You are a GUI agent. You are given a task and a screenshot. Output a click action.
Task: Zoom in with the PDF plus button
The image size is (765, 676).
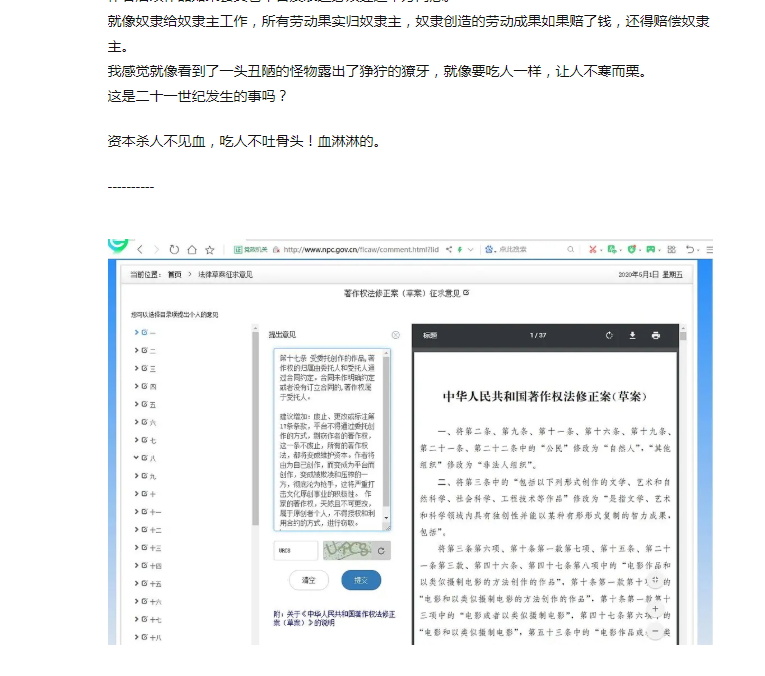tap(655, 608)
